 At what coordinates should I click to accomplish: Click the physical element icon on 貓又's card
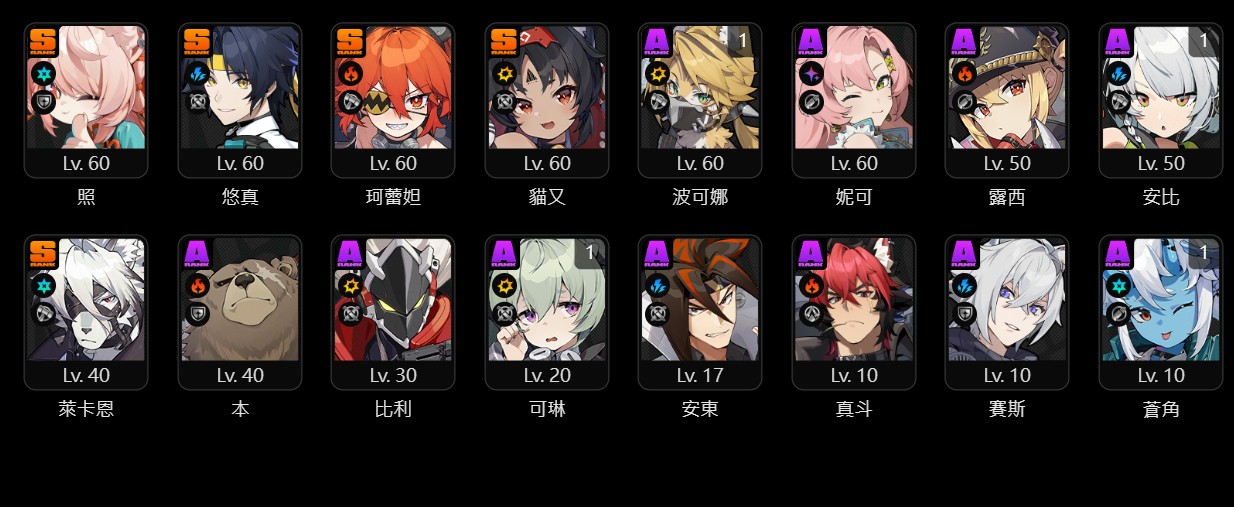pos(503,73)
